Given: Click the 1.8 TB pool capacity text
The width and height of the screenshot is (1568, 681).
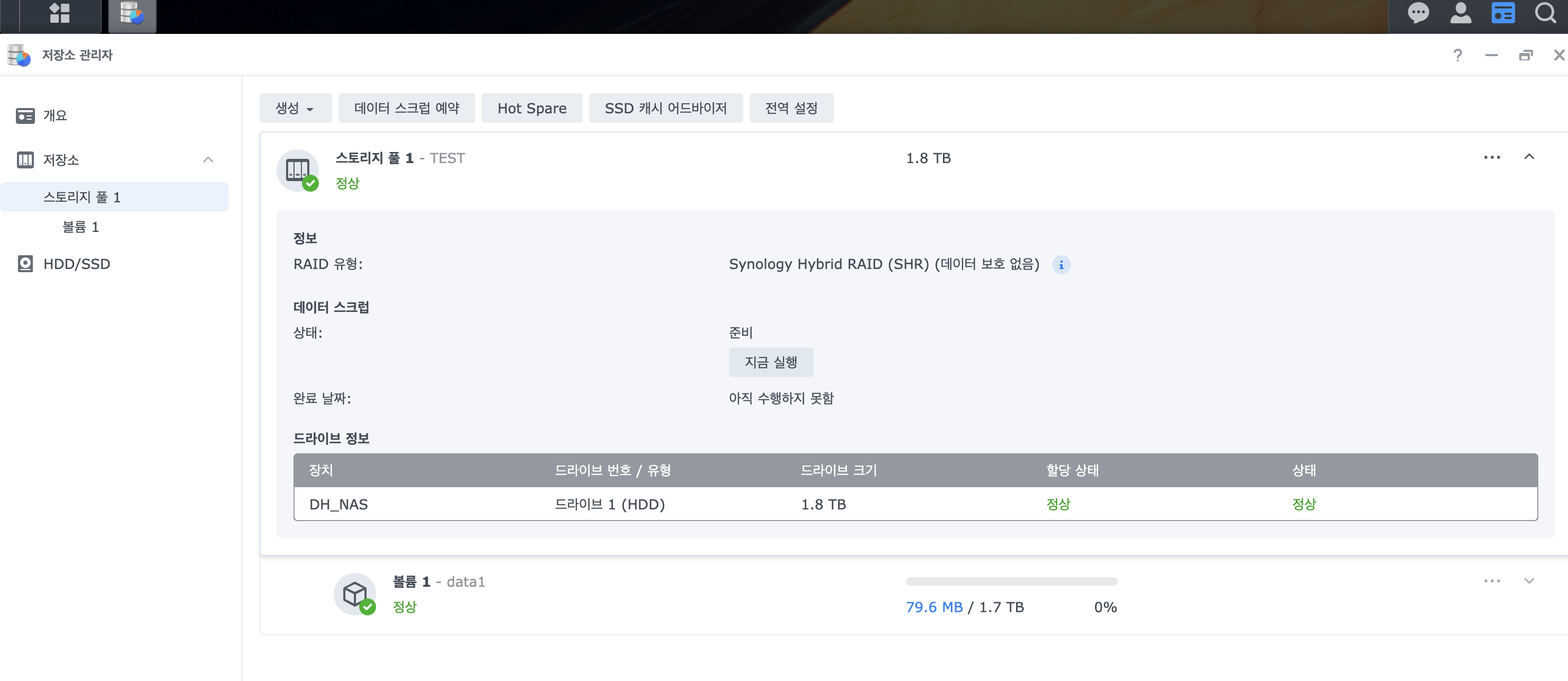Looking at the screenshot, I should point(928,158).
